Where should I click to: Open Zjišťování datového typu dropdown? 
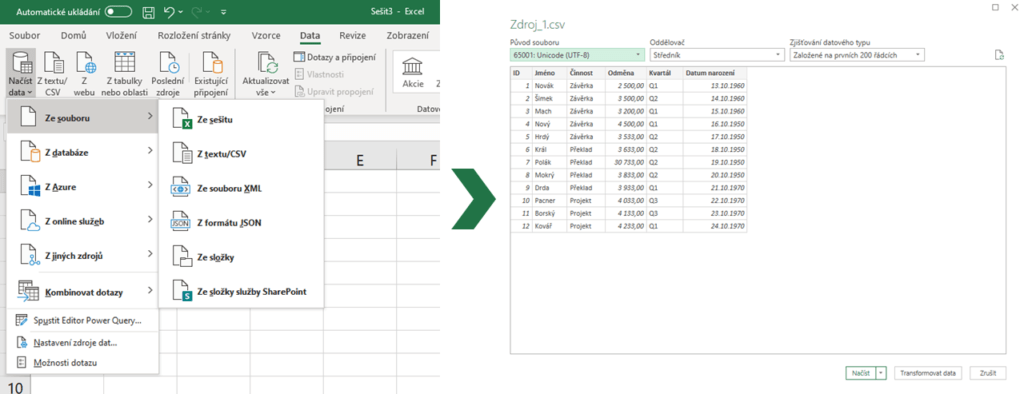click(x=857, y=56)
